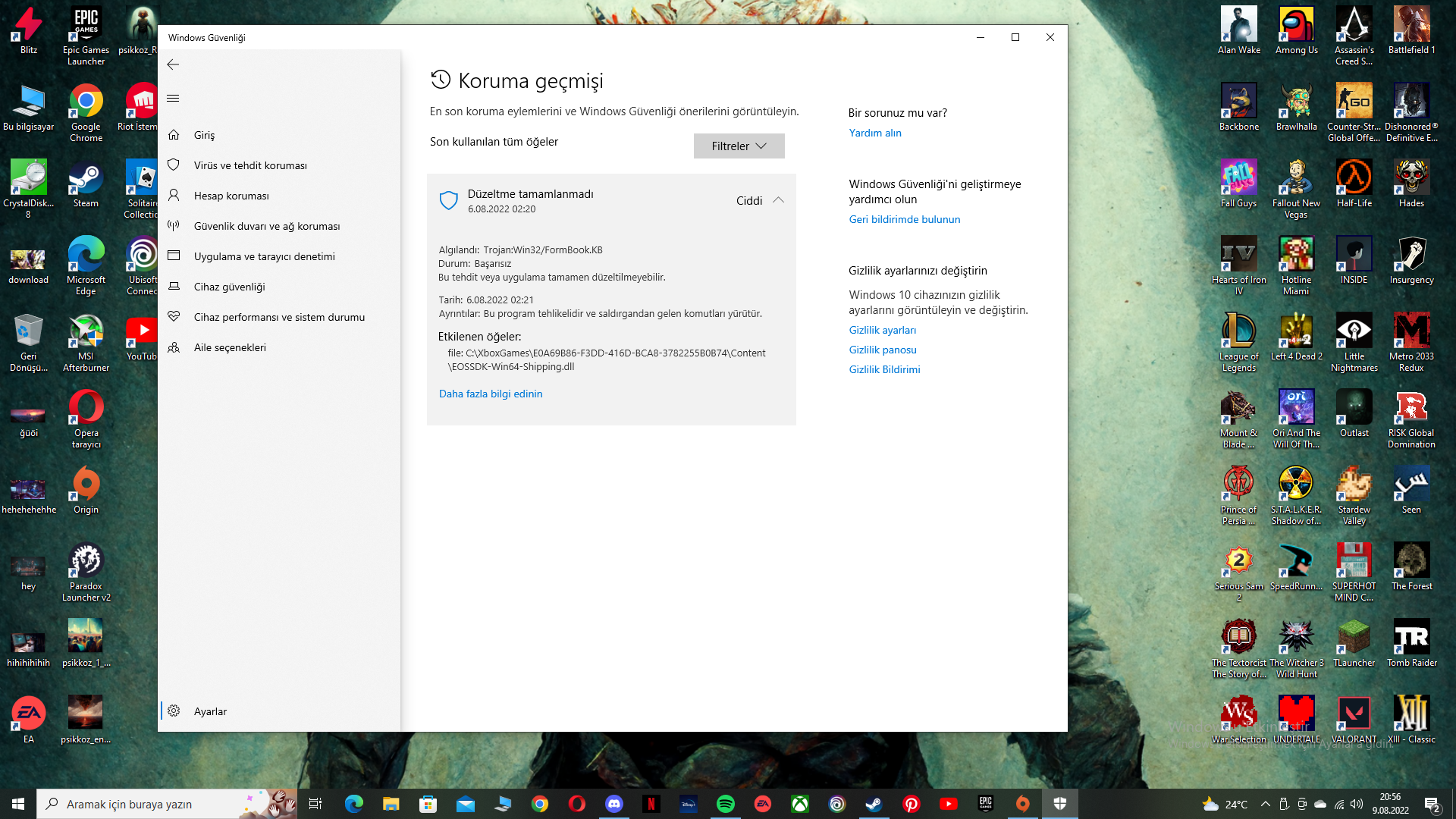Click Daha fazla bilgi edinin link
1456x819 pixels.
click(x=490, y=394)
